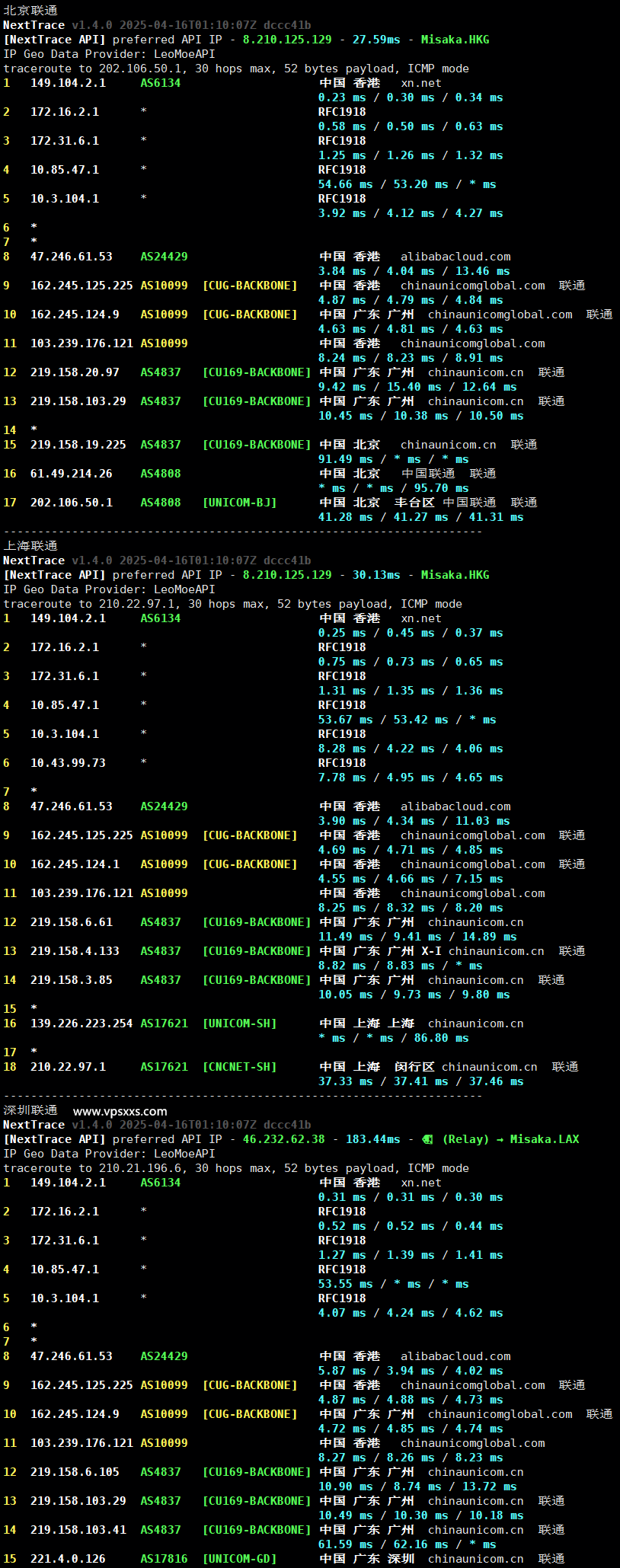The height and width of the screenshot is (1568, 620).
Task: Click the district name "闵行区"
Action: 414,1067
